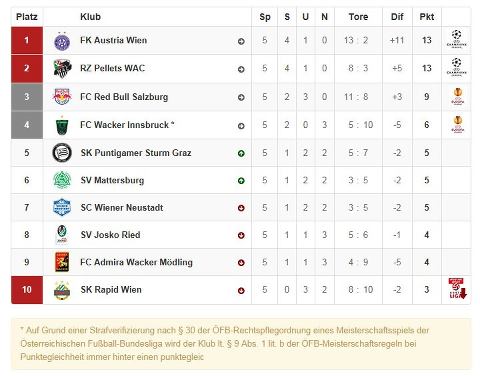Click the FC Wacker Innsbruck green crest
The height and width of the screenshot is (376, 480).
tap(62, 125)
